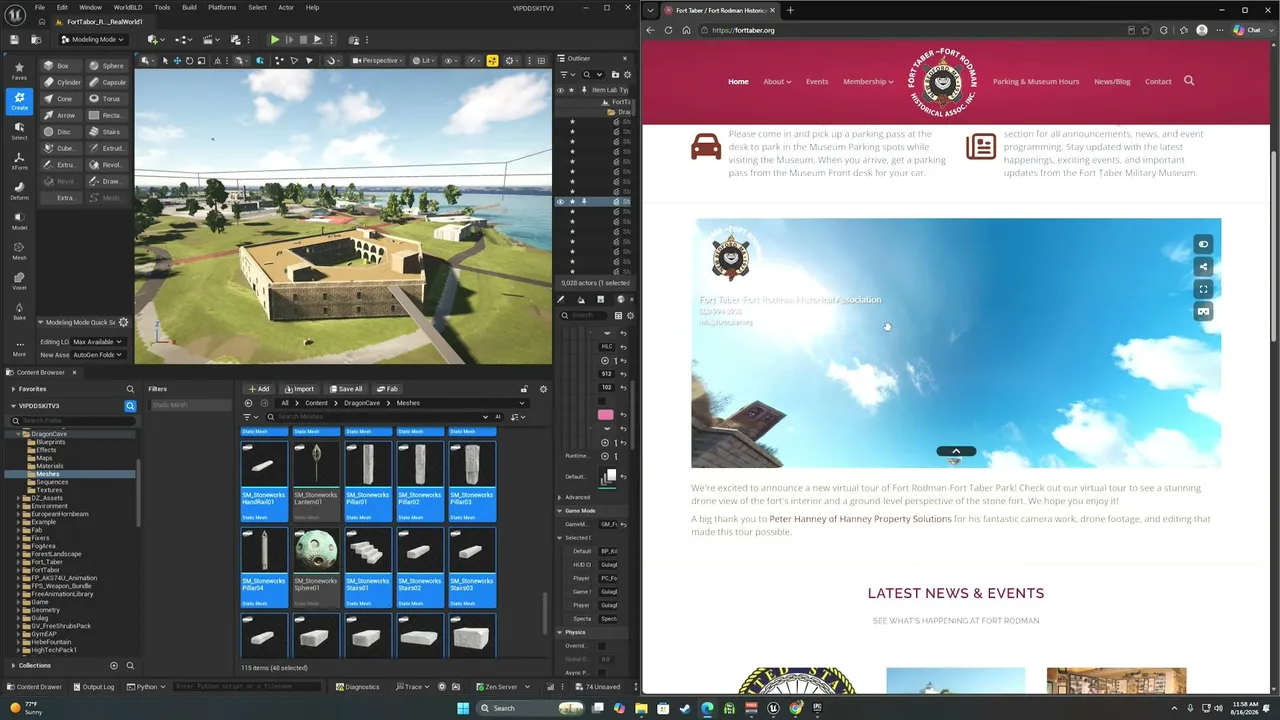The image size is (1280, 720).
Task: Open the File menu in Unreal Editor
Action: click(40, 7)
